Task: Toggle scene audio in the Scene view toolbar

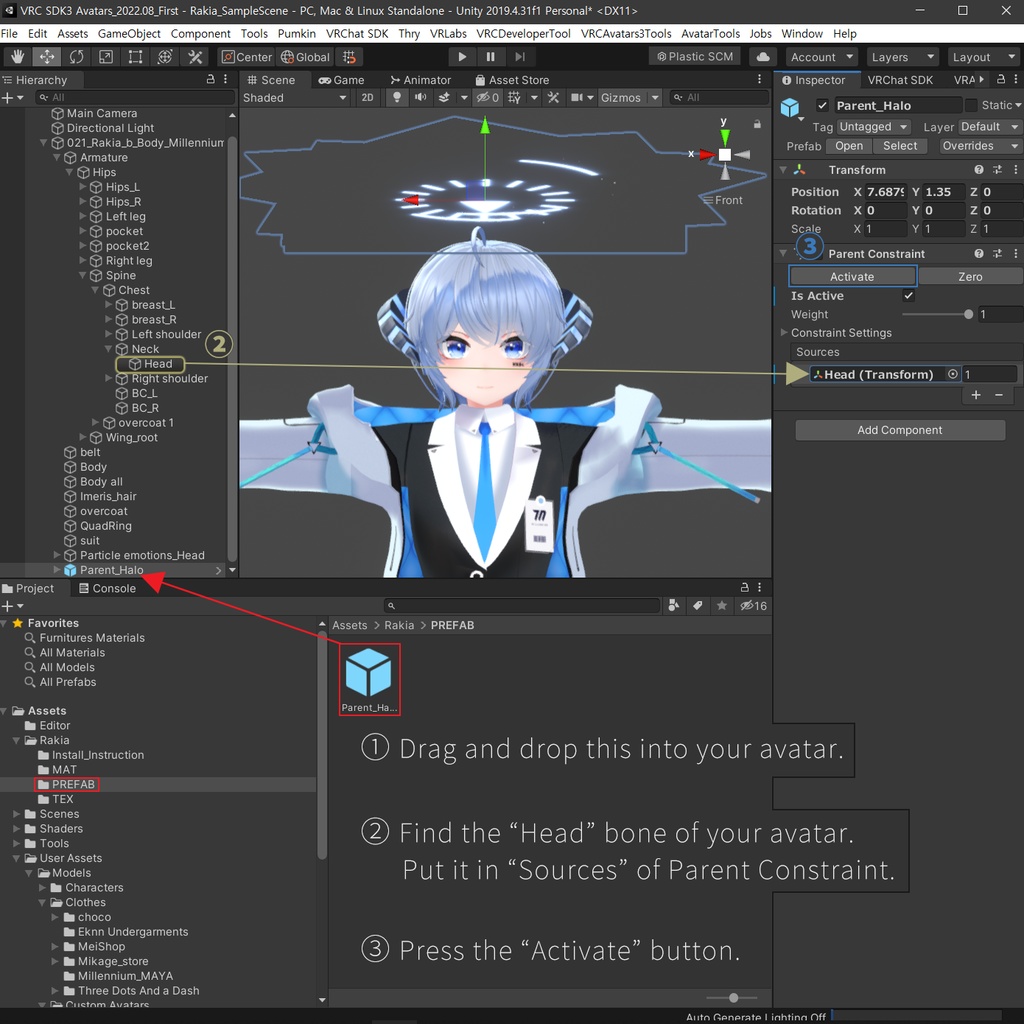Action: 419,97
